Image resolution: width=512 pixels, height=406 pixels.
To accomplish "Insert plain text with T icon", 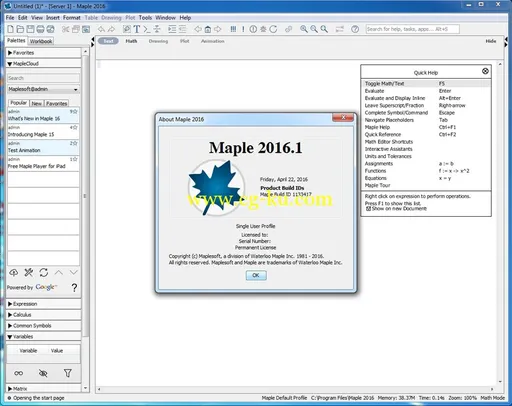I will (x=137, y=29).
